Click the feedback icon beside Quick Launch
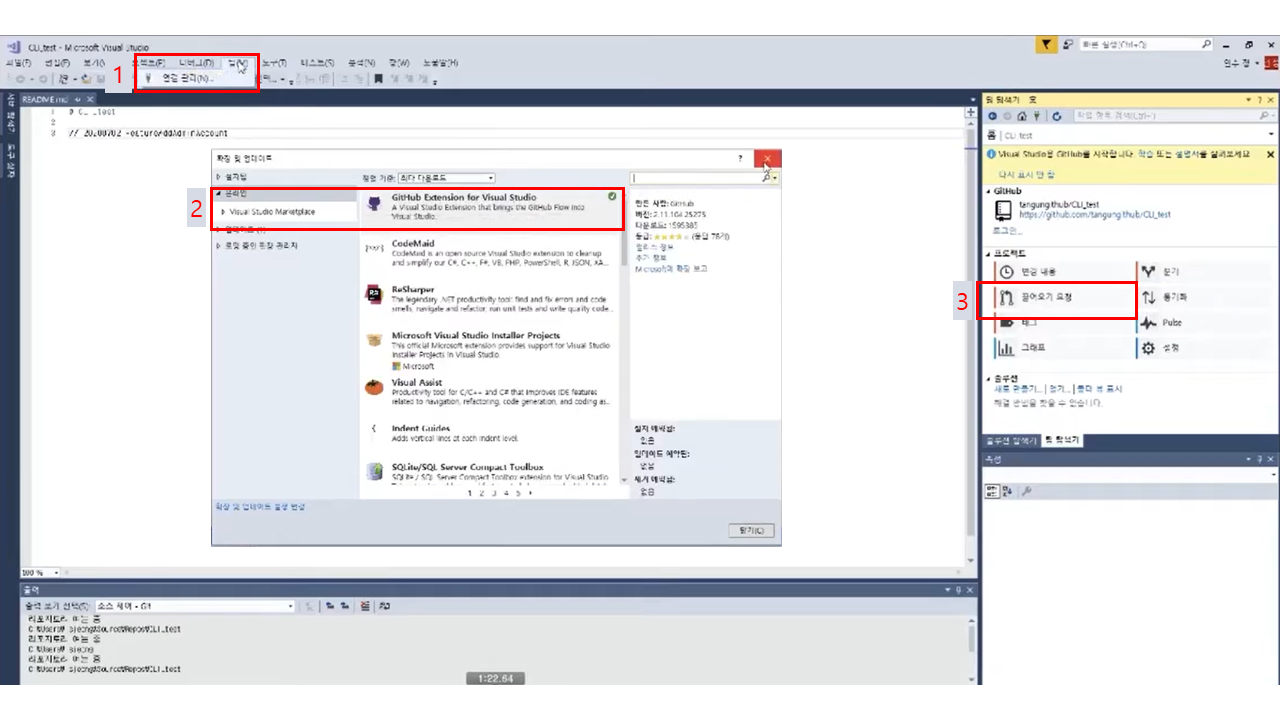 point(1068,45)
